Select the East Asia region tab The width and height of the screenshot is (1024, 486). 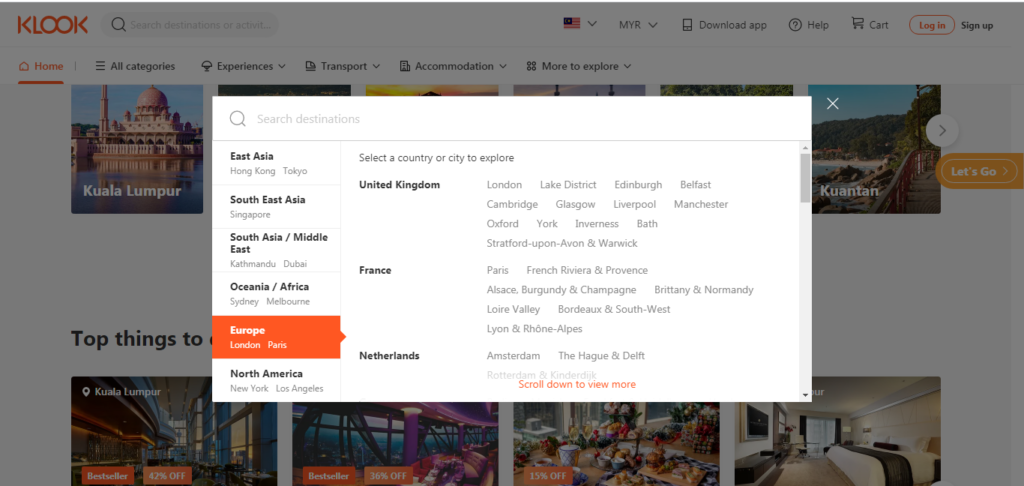(276, 163)
